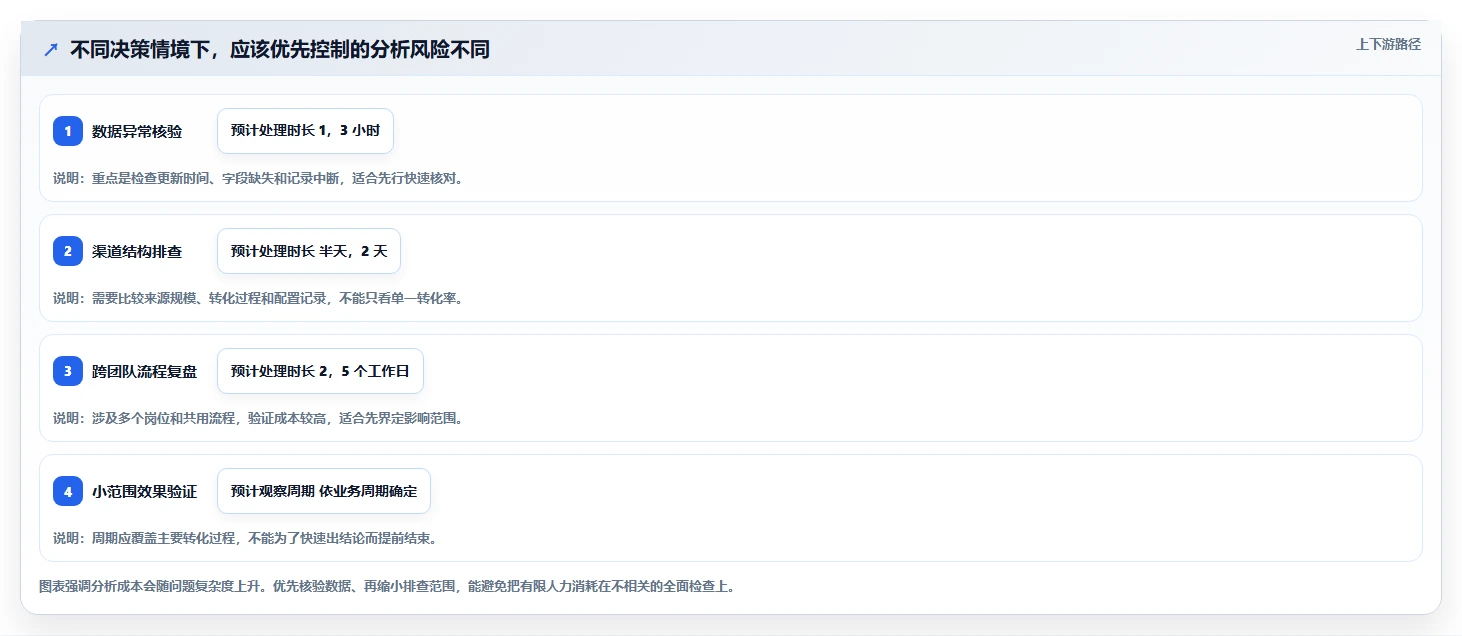Click the step 2 number badge

coord(68,251)
